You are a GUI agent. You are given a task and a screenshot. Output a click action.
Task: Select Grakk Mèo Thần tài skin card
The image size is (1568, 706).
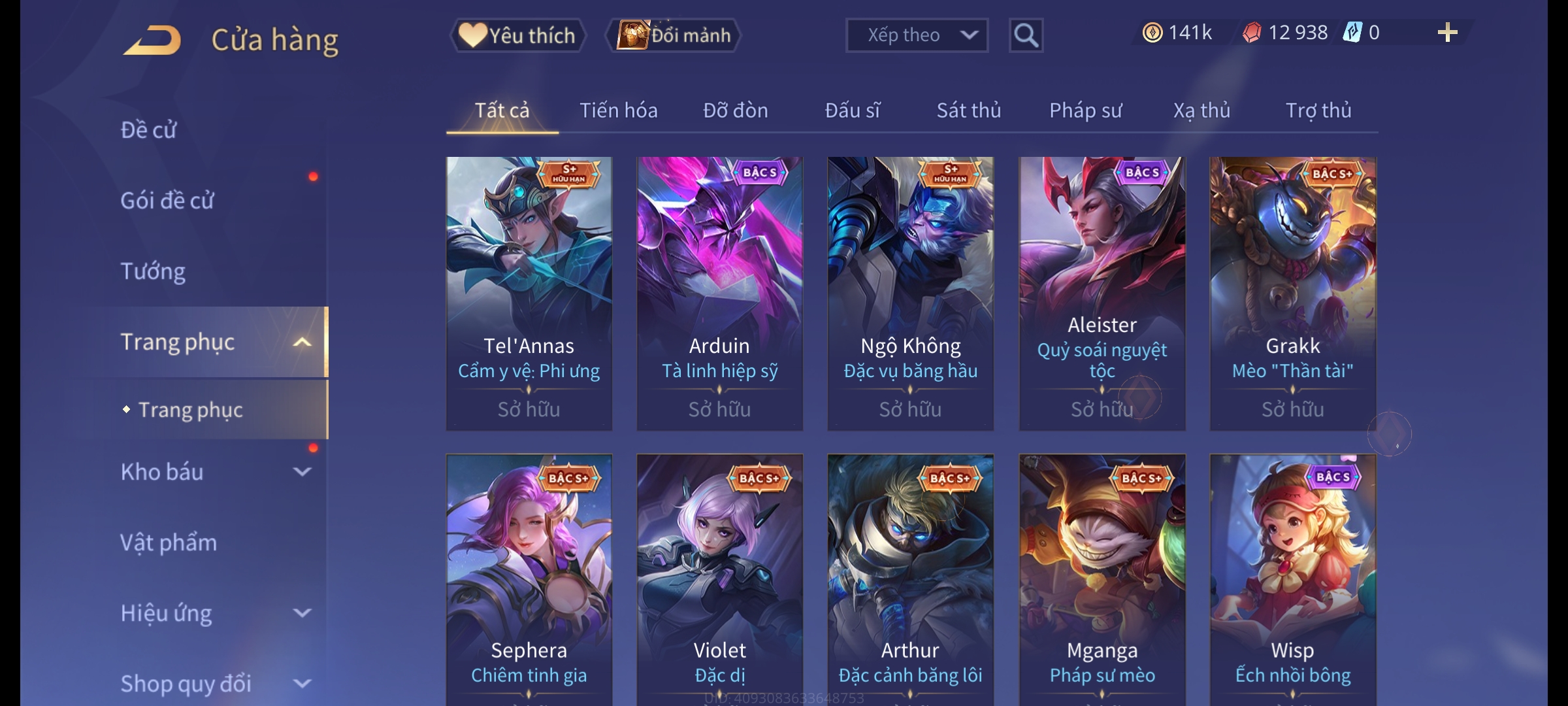(x=1293, y=294)
